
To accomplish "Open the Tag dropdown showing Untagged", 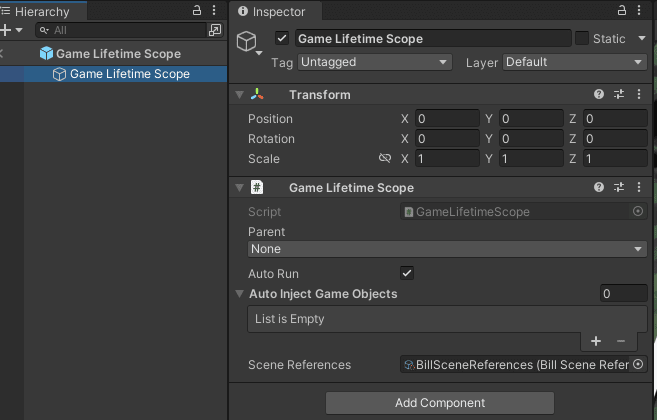I will click(375, 62).
